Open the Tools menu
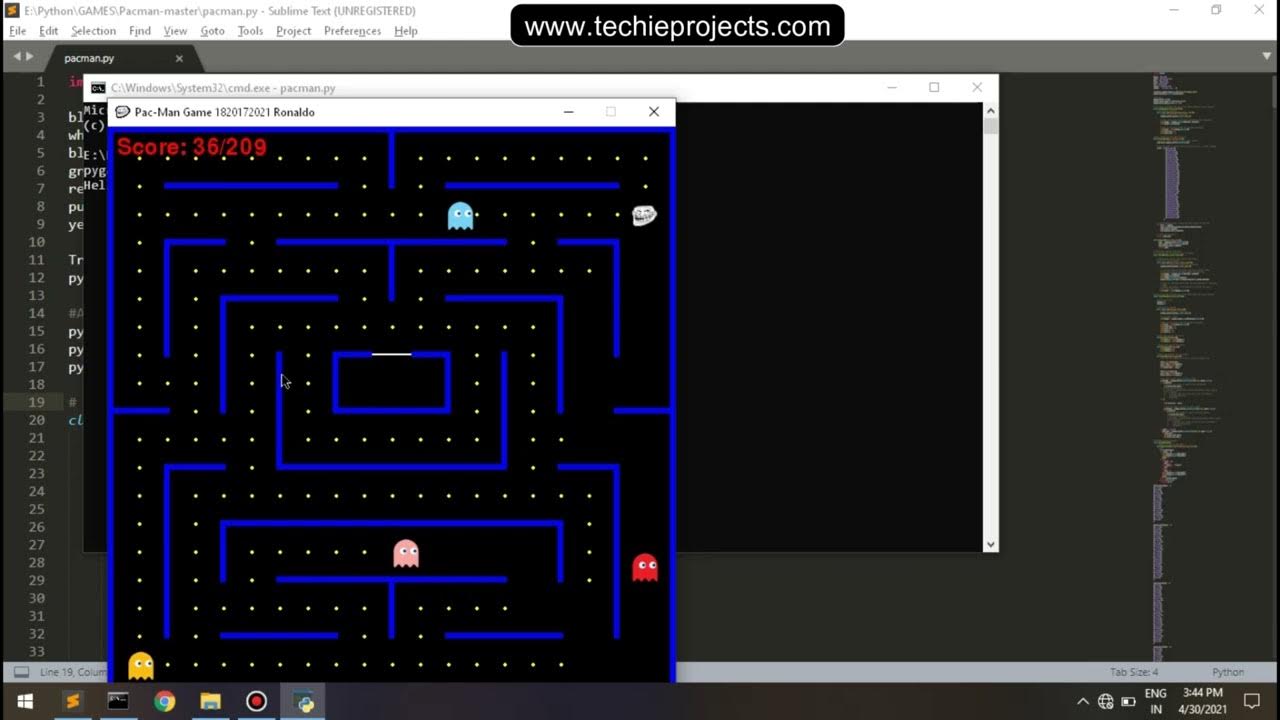 point(250,31)
